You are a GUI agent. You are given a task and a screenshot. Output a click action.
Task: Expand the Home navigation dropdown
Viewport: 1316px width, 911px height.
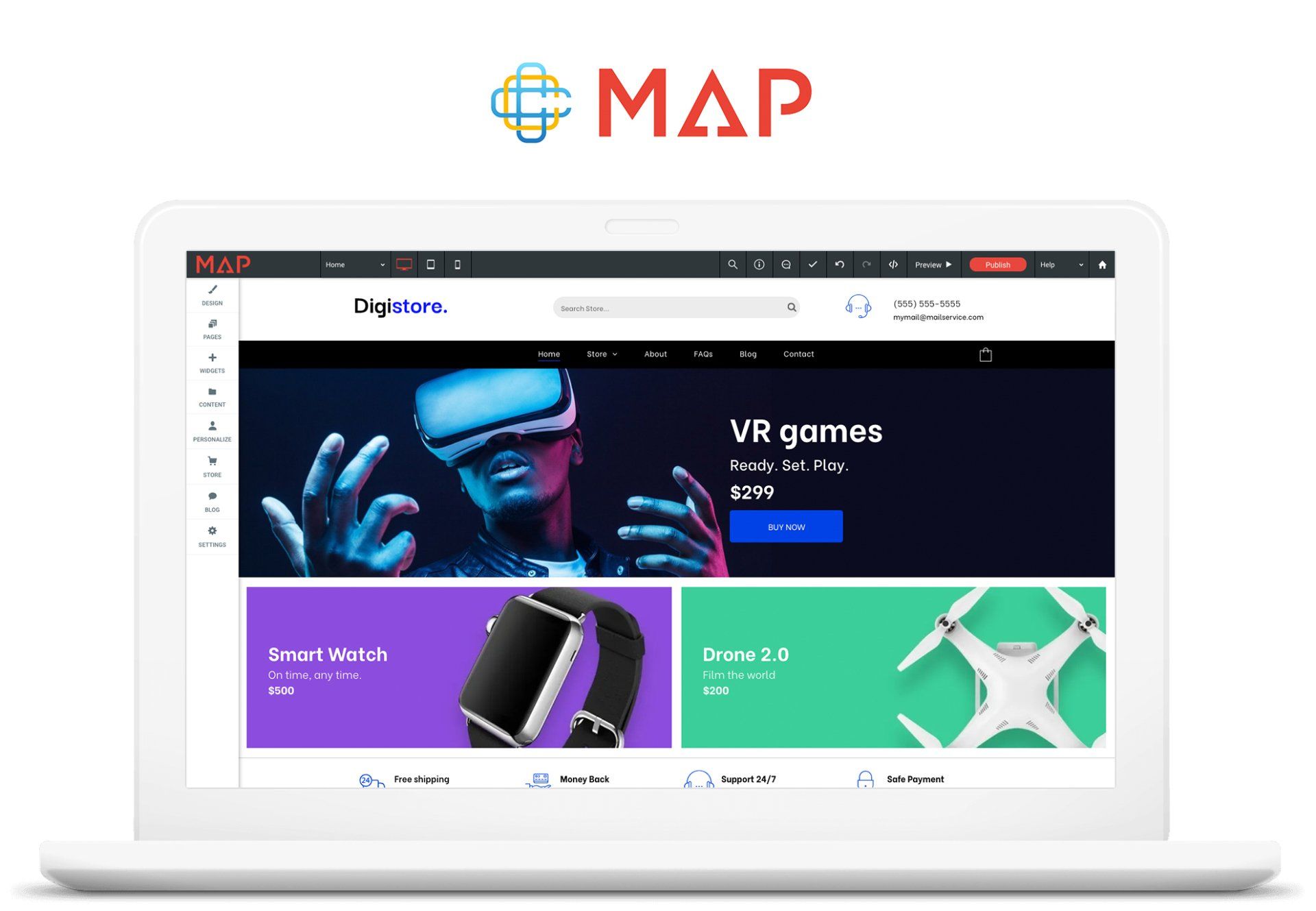tap(380, 264)
